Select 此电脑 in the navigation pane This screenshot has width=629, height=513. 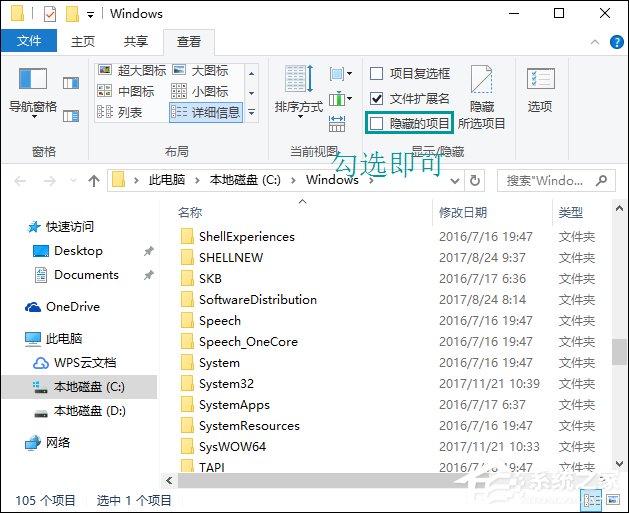[x=54, y=339]
